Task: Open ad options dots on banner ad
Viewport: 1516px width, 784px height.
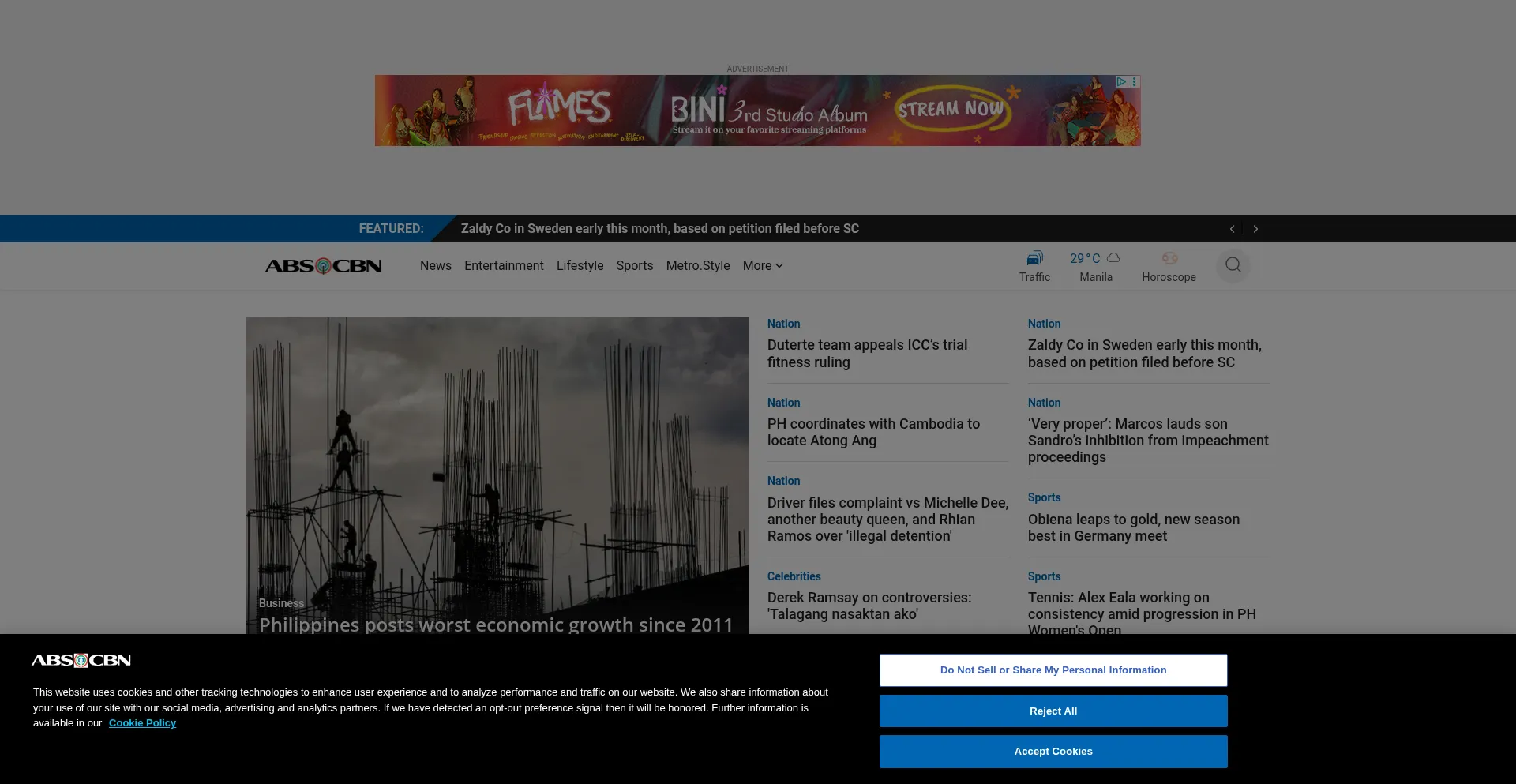Action: pos(1135,81)
